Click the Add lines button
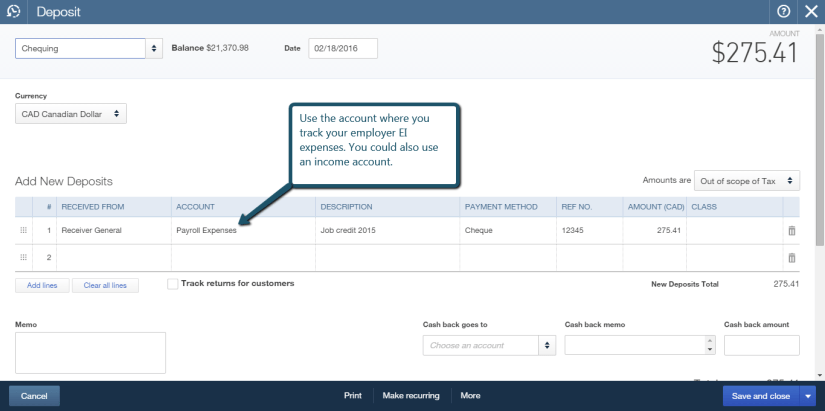Viewport: 825px width, 411px height. (42, 285)
